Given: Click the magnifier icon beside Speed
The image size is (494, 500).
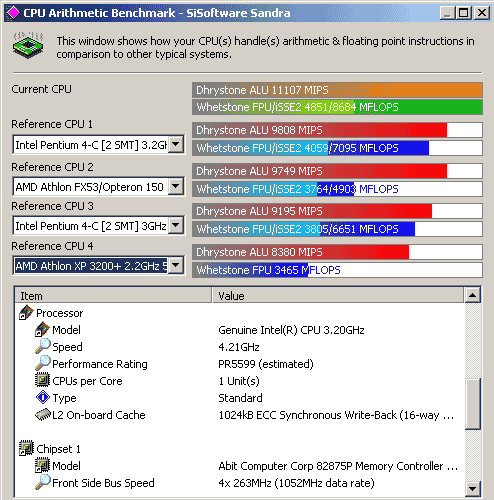Looking at the screenshot, I should click(x=43, y=346).
